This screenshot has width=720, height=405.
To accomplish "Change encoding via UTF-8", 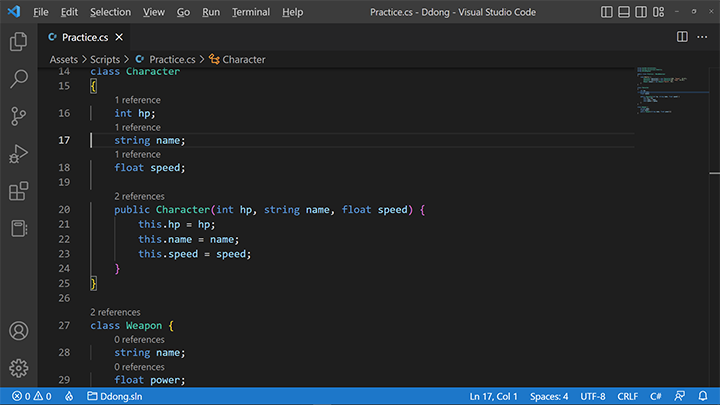I will click(593, 396).
